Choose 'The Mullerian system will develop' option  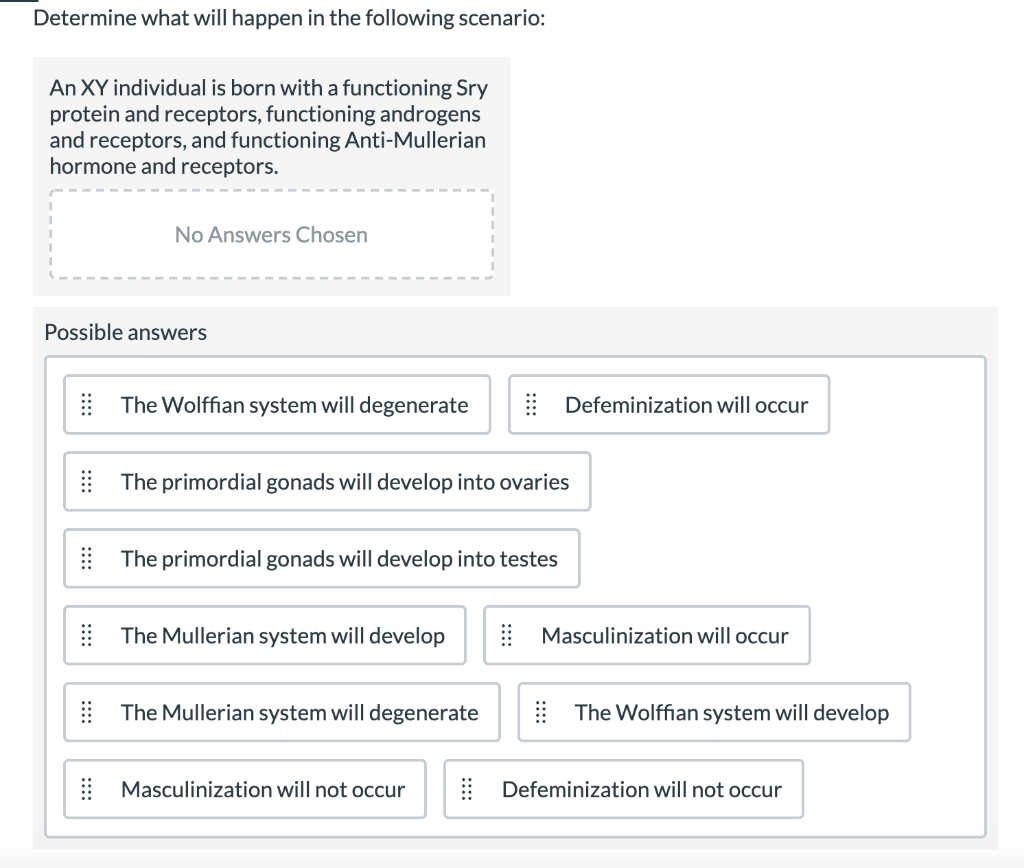[283, 636]
